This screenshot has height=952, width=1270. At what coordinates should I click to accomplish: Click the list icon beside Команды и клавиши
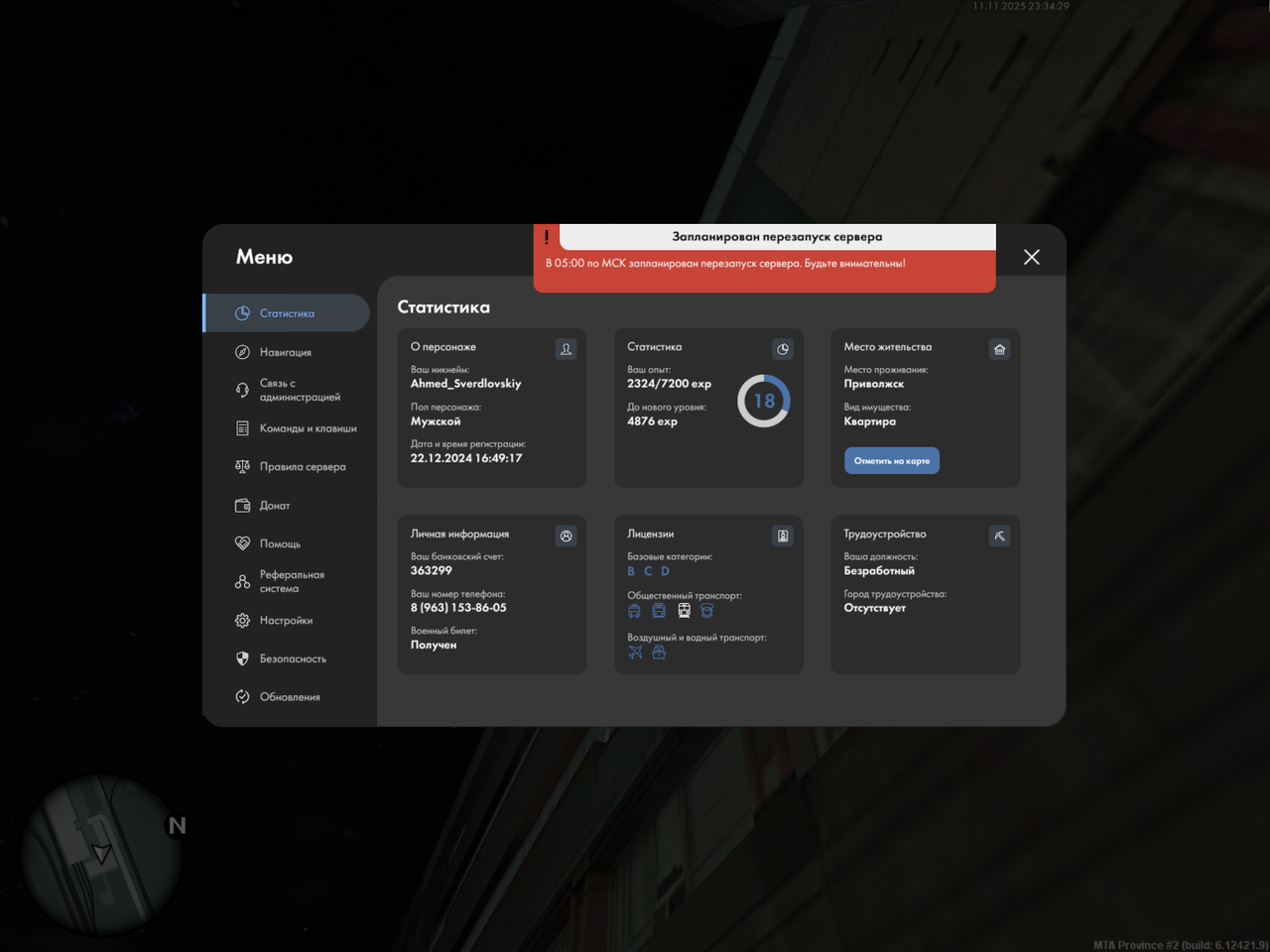pos(242,428)
